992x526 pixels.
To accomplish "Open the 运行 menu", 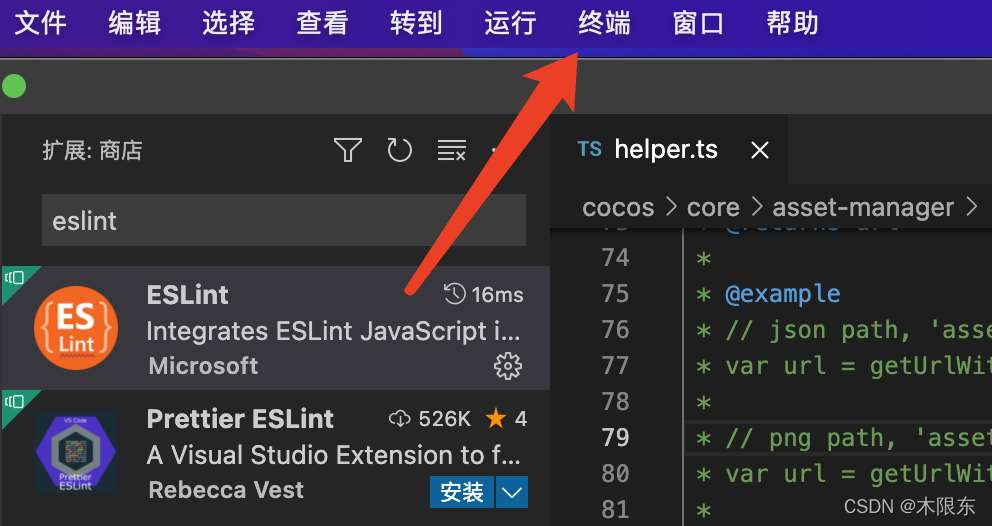I will point(510,23).
